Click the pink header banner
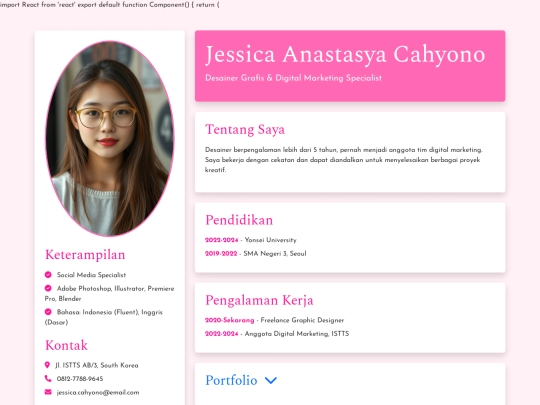The width and height of the screenshot is (540, 405). 350,66
